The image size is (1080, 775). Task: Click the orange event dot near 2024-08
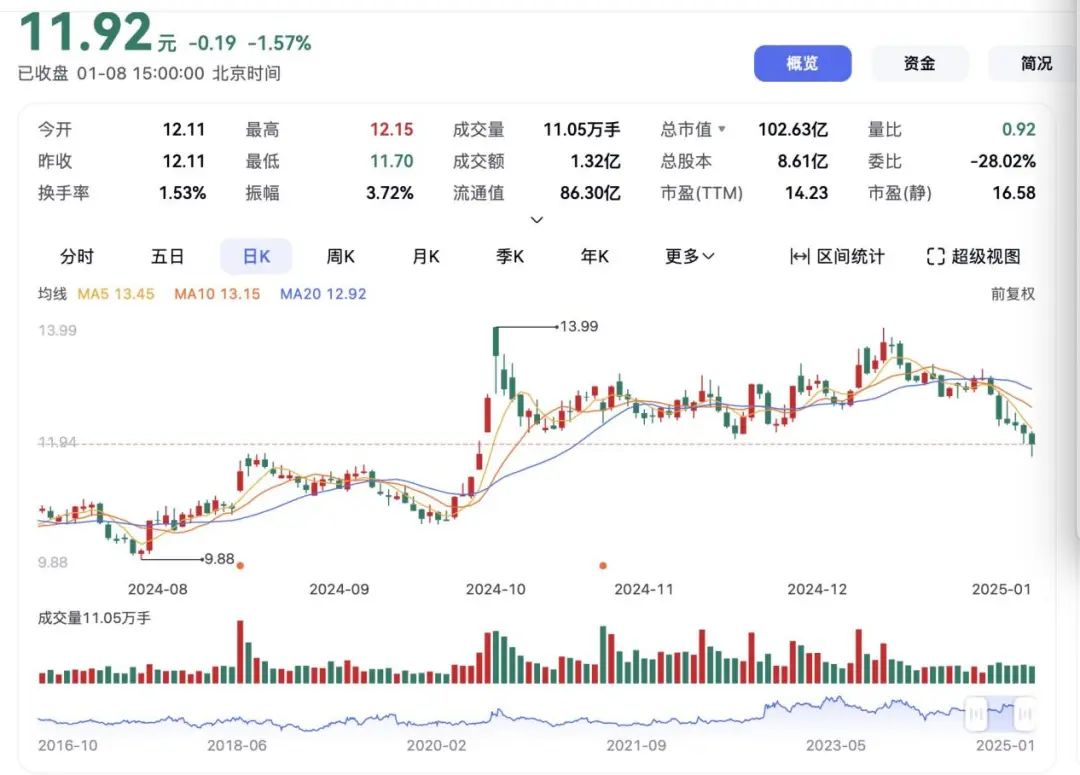[x=240, y=565]
